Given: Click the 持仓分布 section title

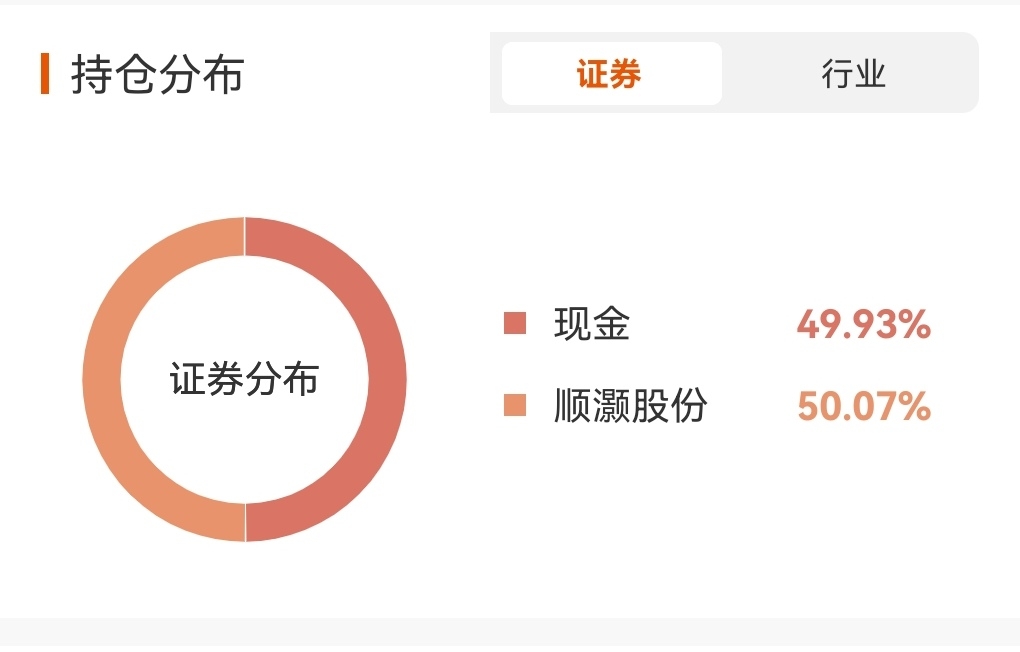Looking at the screenshot, I should (x=158, y=74).
